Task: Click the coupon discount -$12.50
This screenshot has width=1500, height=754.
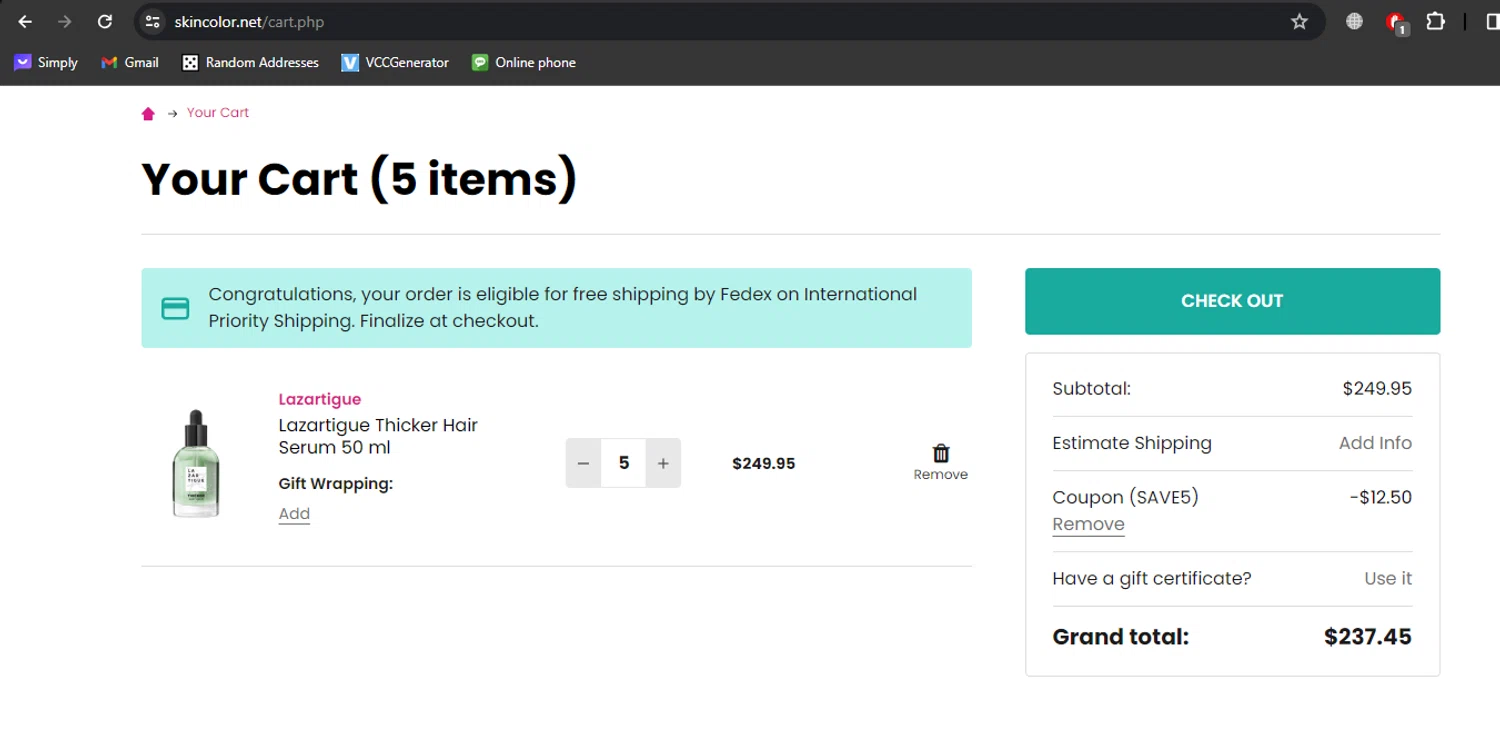Action: coord(1380,497)
